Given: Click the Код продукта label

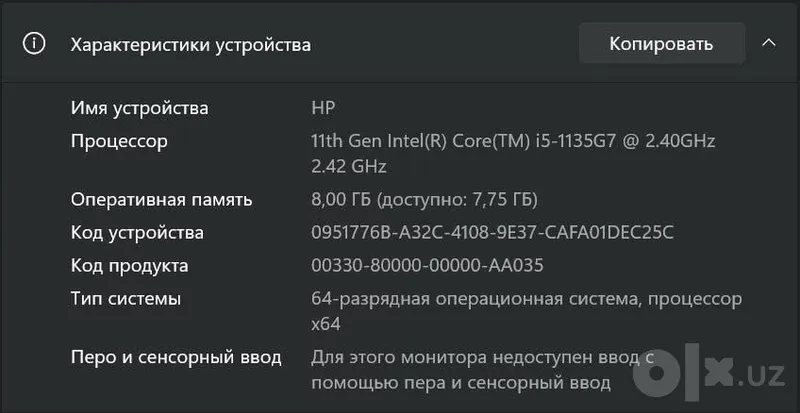Looking at the screenshot, I should (129, 266).
